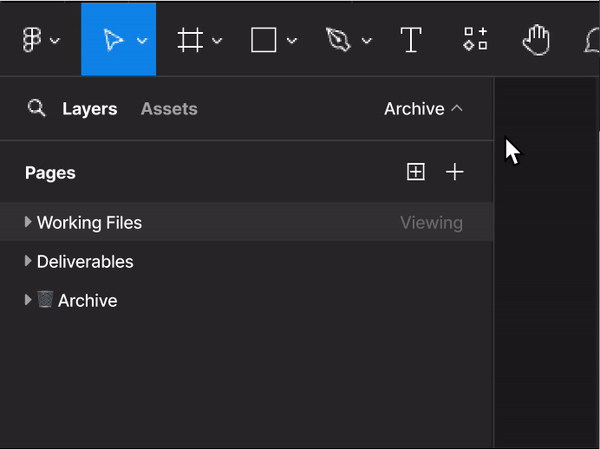
Task: Select the Frame tool
Action: pos(190,40)
